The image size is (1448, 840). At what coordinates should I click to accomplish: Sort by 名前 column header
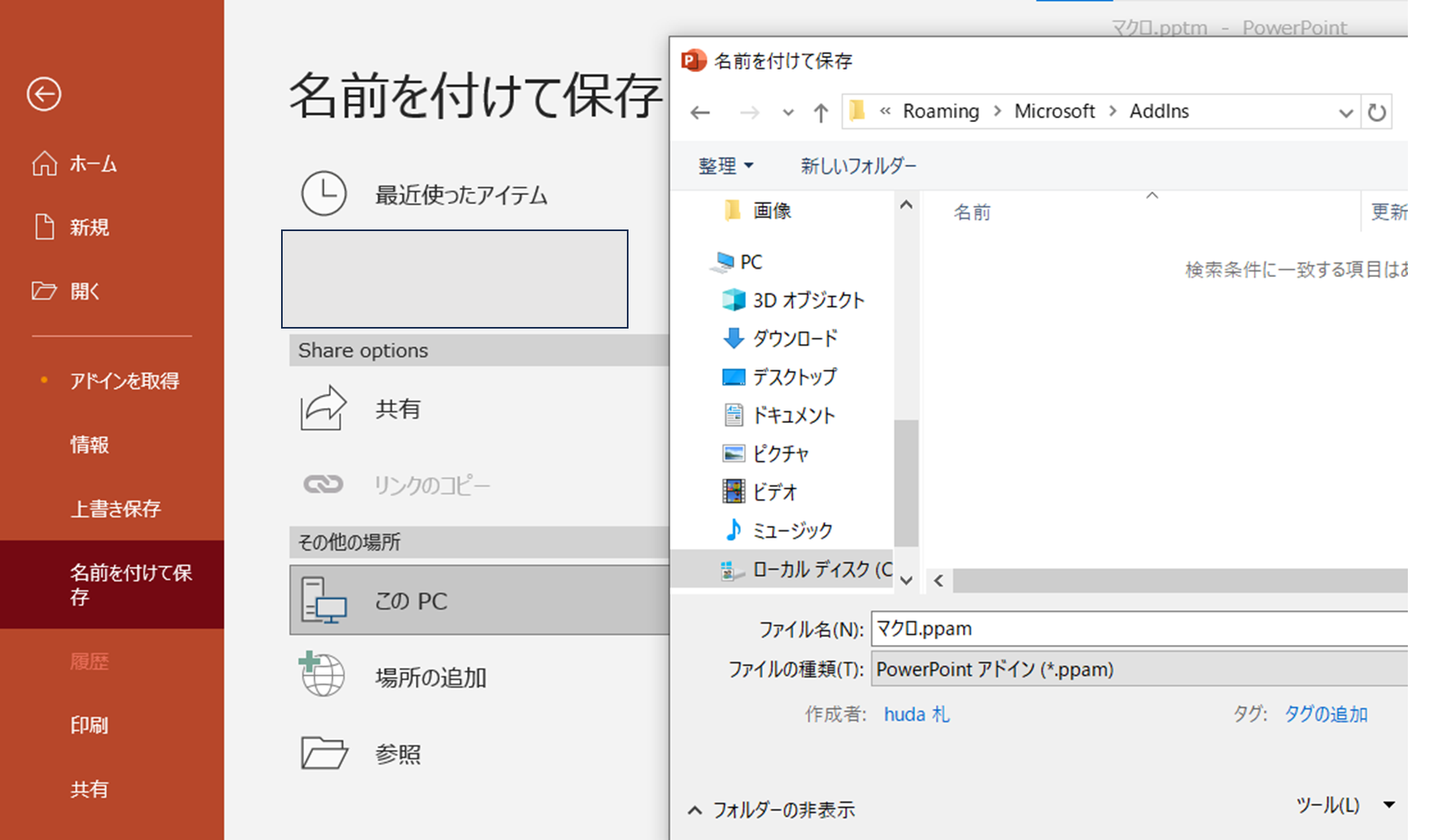[972, 213]
